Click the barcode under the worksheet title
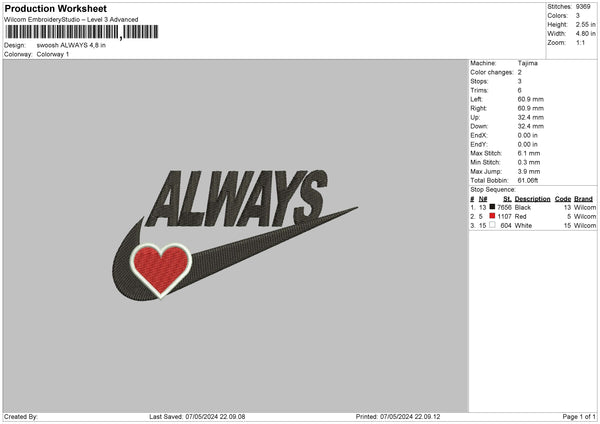600x424 pixels. point(82,32)
